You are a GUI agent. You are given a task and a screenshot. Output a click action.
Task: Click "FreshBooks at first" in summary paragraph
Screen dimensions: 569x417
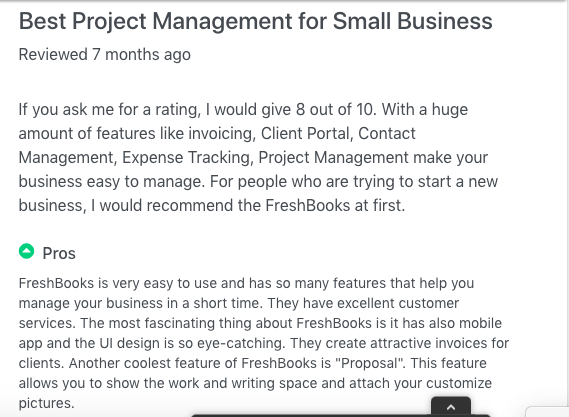(x=335, y=205)
